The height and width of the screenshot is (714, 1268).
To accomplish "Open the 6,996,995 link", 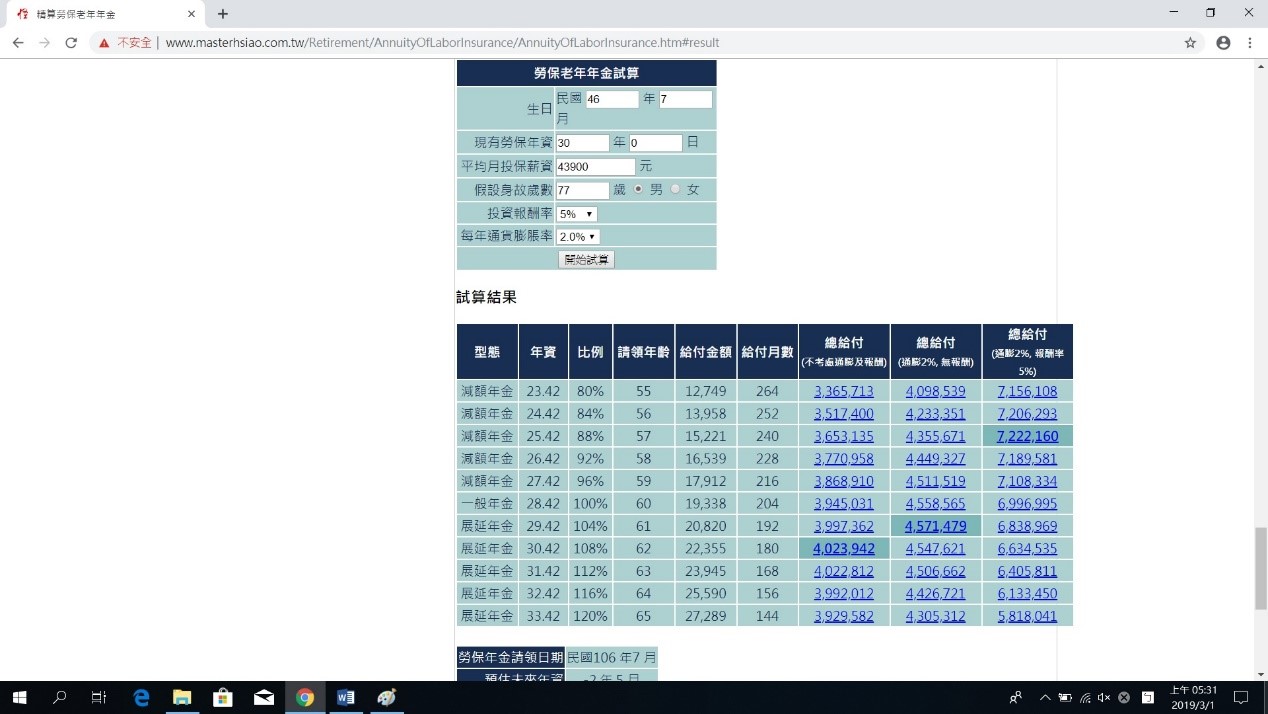I will click(1027, 503).
